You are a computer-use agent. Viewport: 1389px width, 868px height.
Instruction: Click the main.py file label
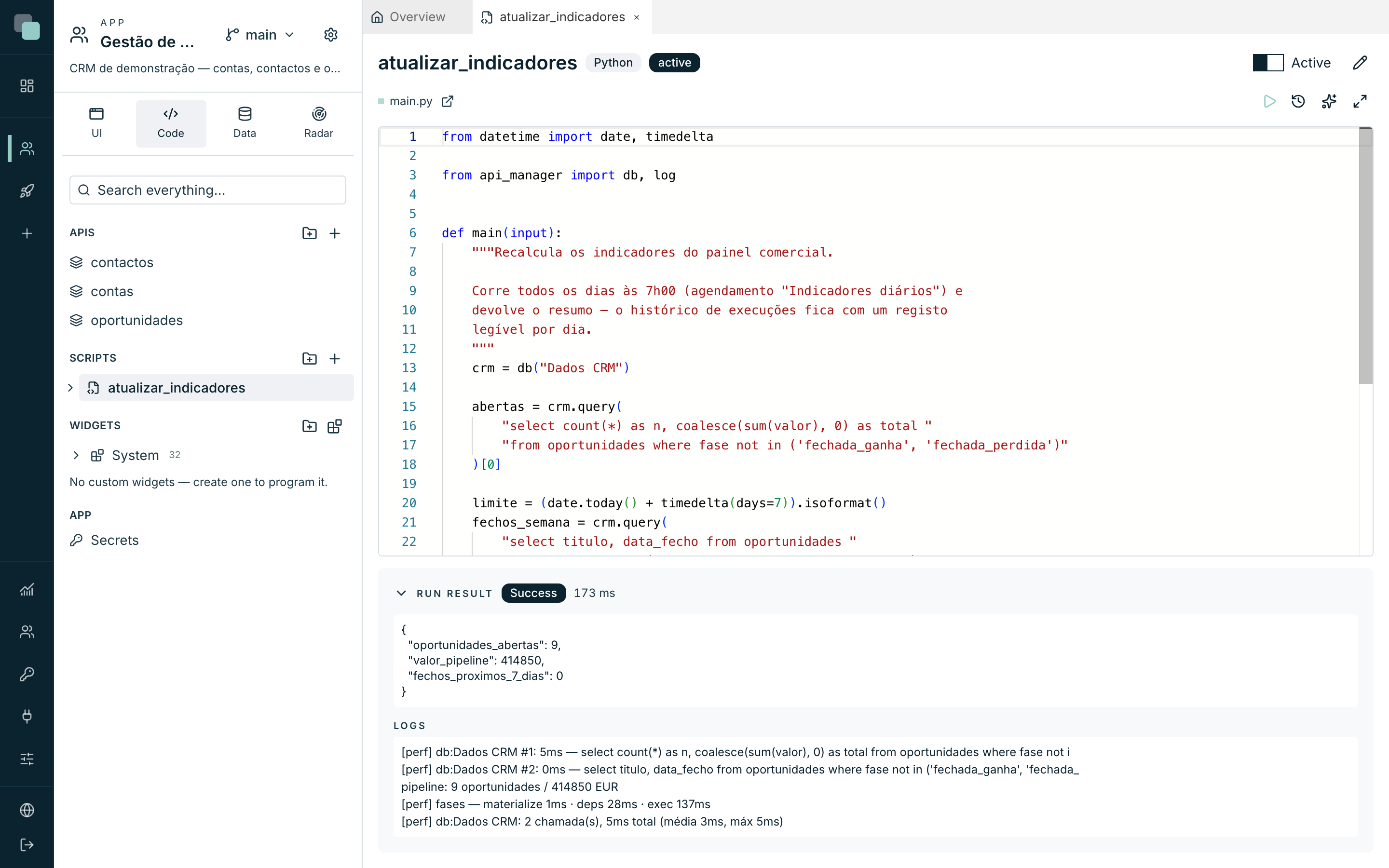pyautogui.click(x=411, y=102)
